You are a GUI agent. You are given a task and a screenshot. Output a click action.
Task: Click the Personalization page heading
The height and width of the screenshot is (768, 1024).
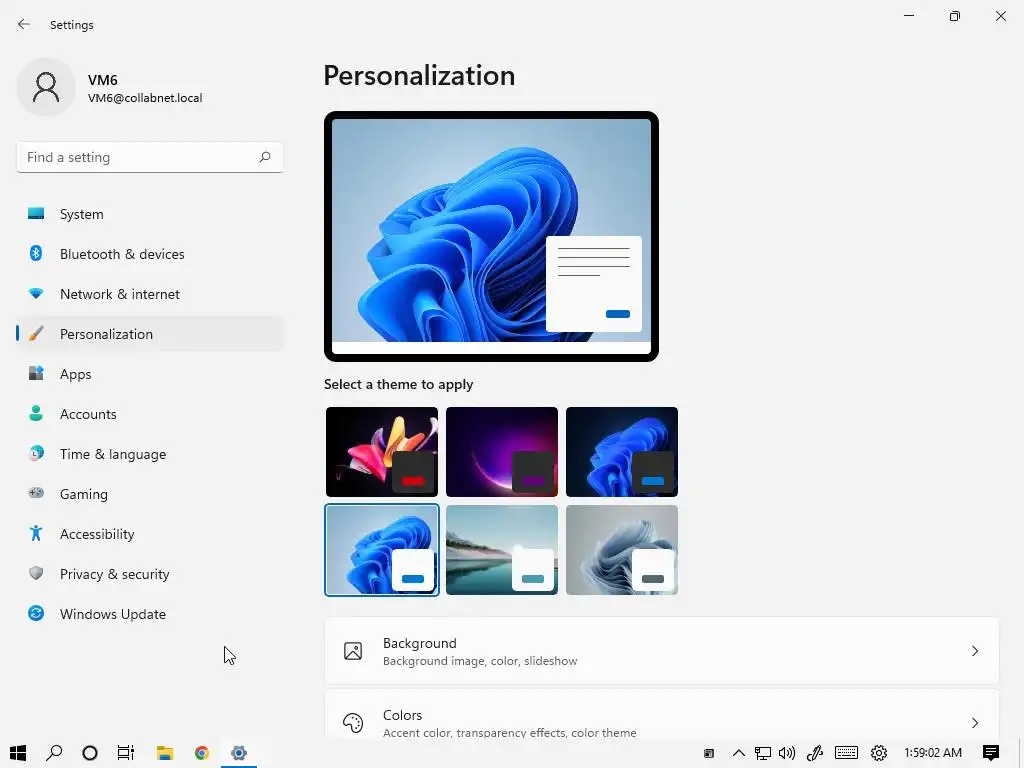pyautogui.click(x=419, y=76)
